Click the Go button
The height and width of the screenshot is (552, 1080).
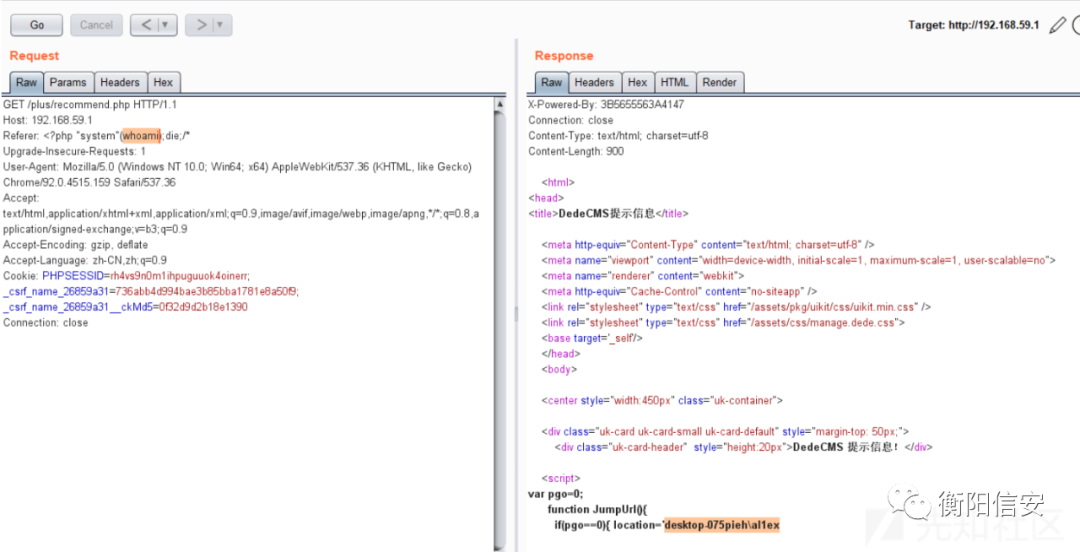click(37, 25)
